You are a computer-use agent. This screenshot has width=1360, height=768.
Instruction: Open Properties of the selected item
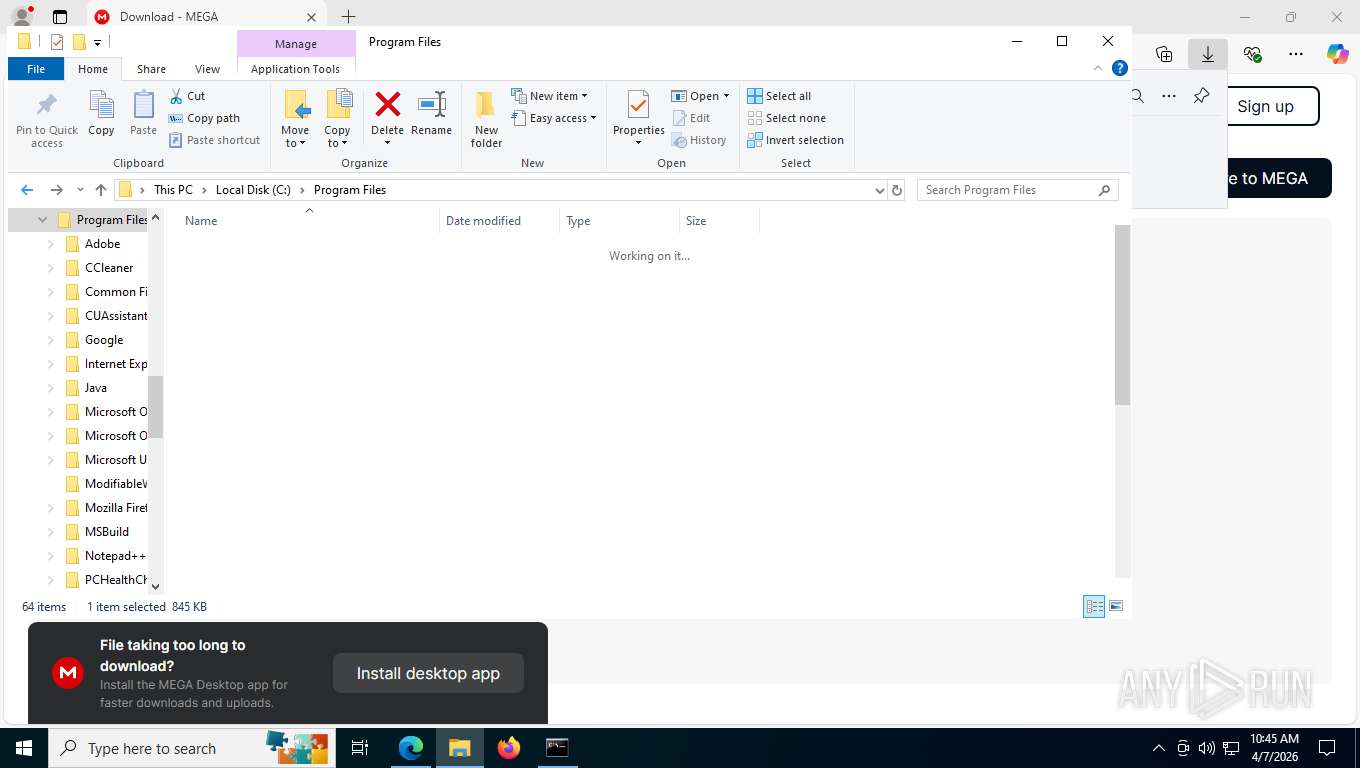coord(638,119)
